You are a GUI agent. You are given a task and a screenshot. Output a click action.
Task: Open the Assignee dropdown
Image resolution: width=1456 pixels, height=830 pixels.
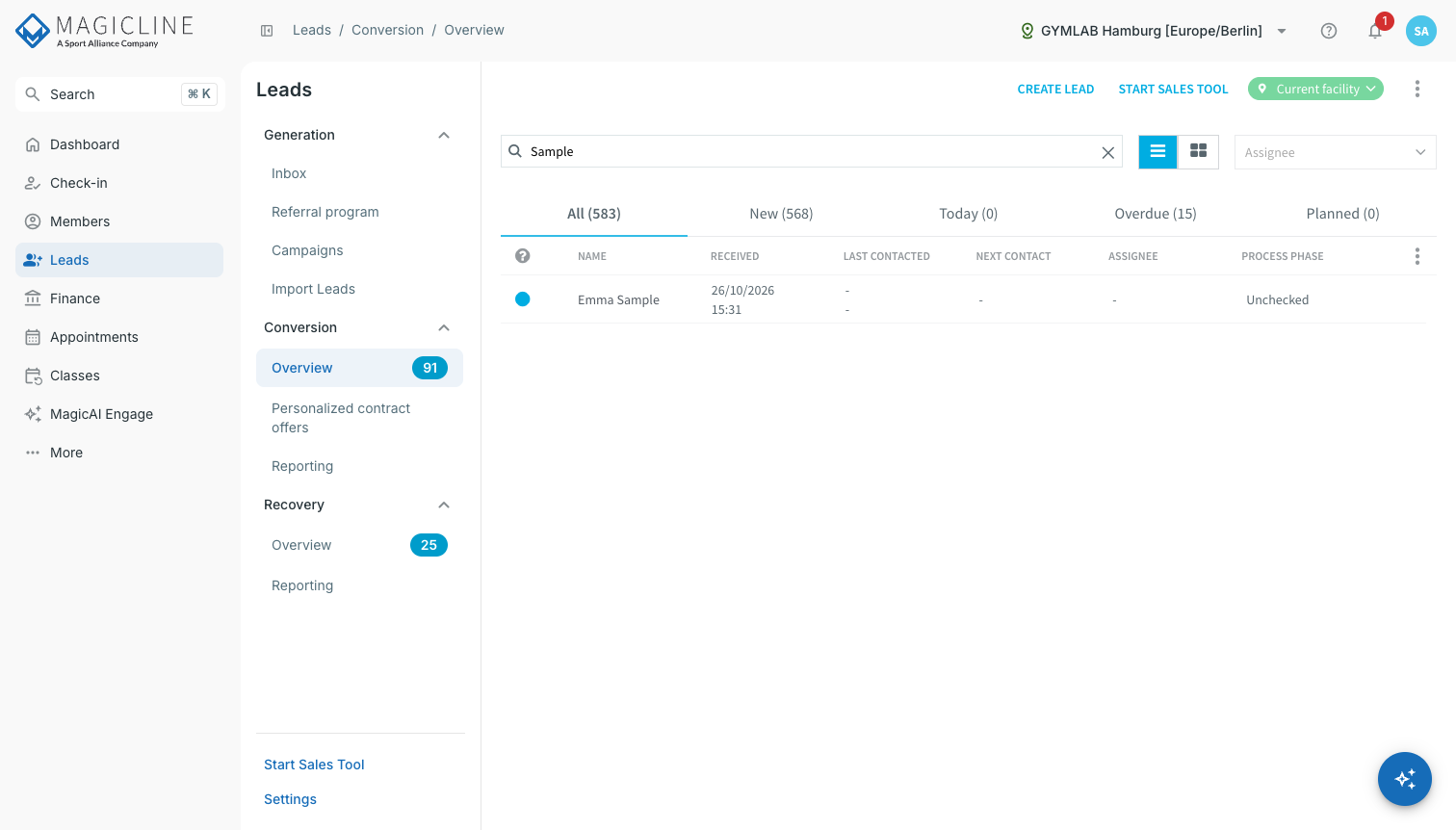[1335, 152]
